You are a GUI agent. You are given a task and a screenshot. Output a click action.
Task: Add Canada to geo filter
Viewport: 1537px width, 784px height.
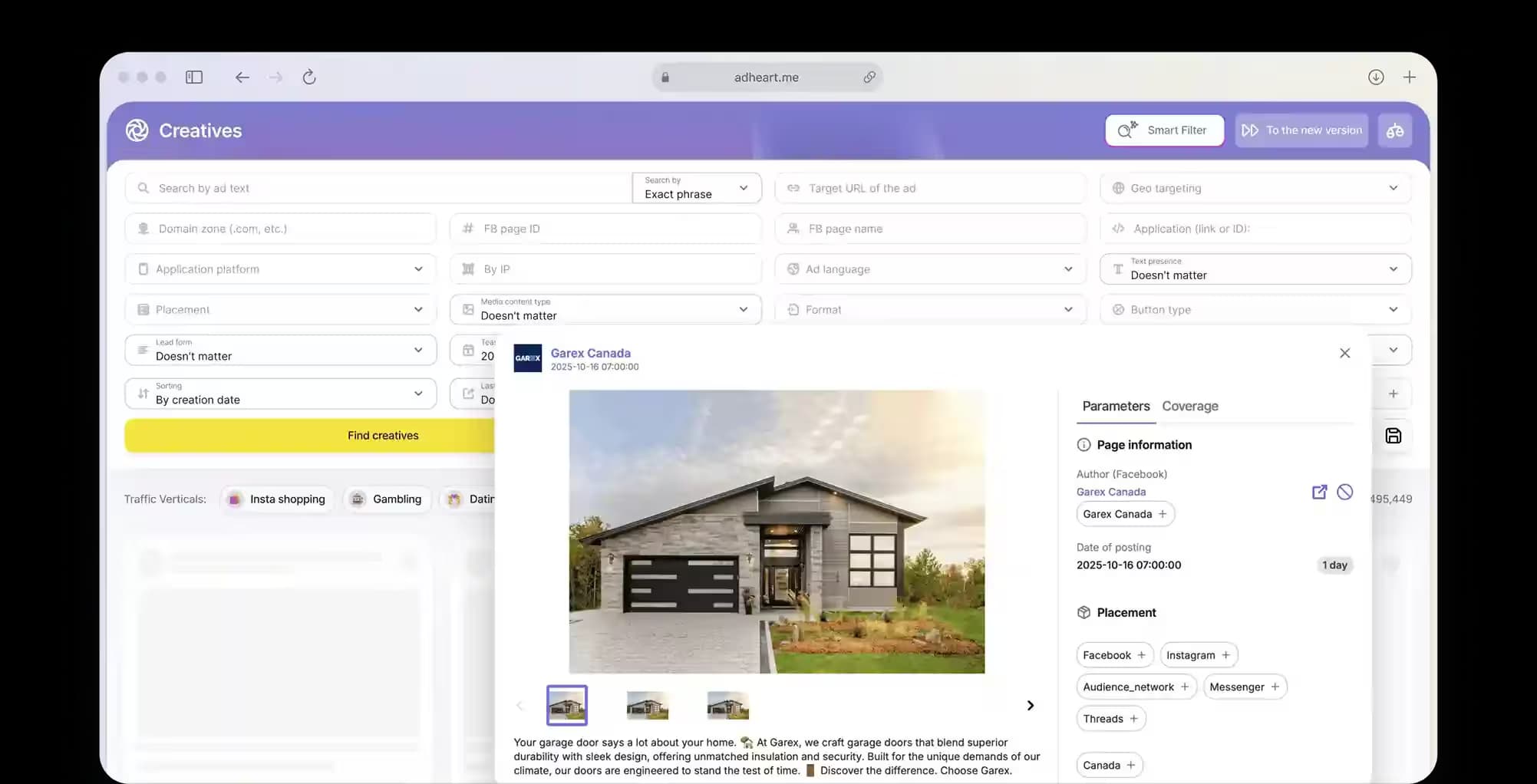click(1109, 765)
